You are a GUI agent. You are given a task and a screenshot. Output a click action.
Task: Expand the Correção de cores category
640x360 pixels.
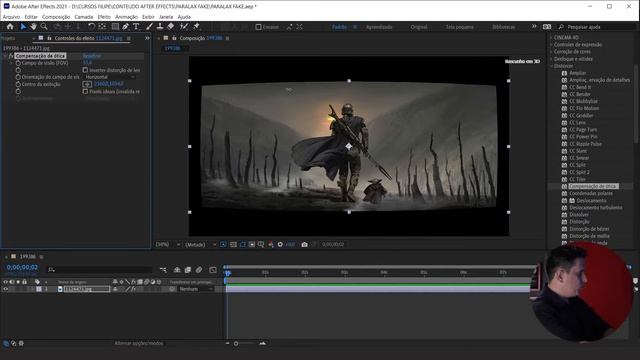click(551, 52)
